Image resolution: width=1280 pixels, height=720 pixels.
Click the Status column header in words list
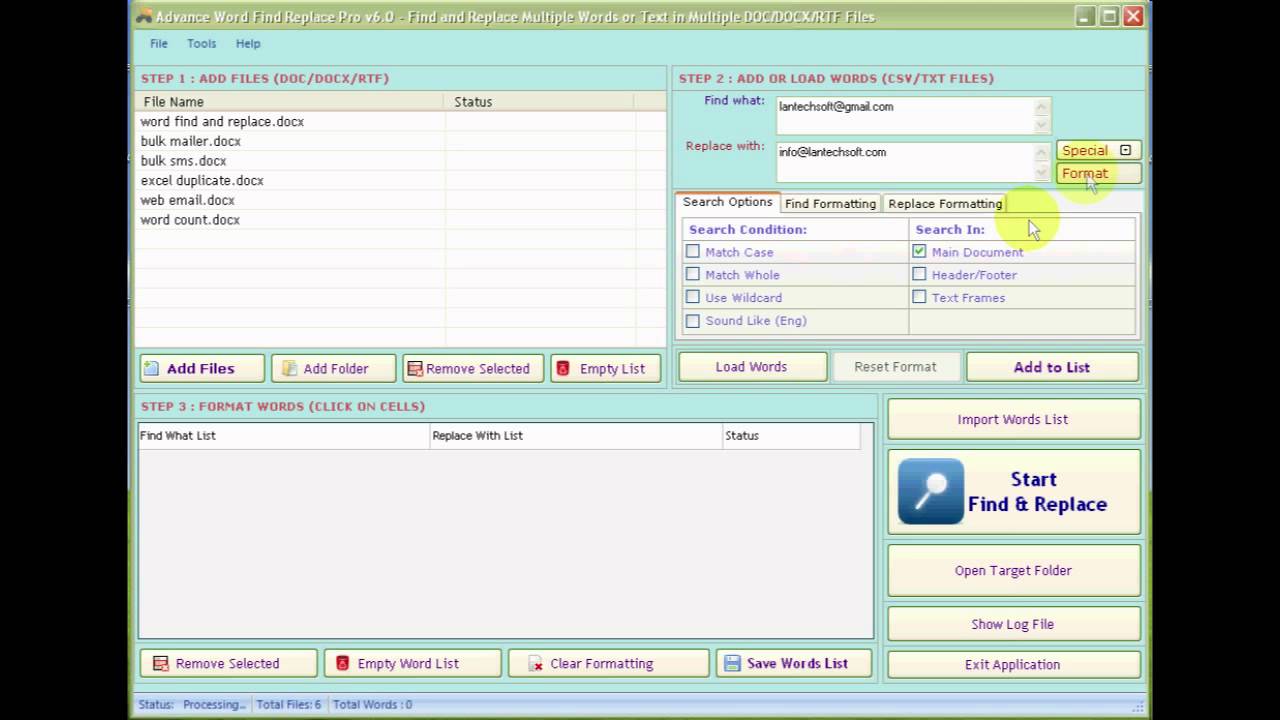pos(792,435)
